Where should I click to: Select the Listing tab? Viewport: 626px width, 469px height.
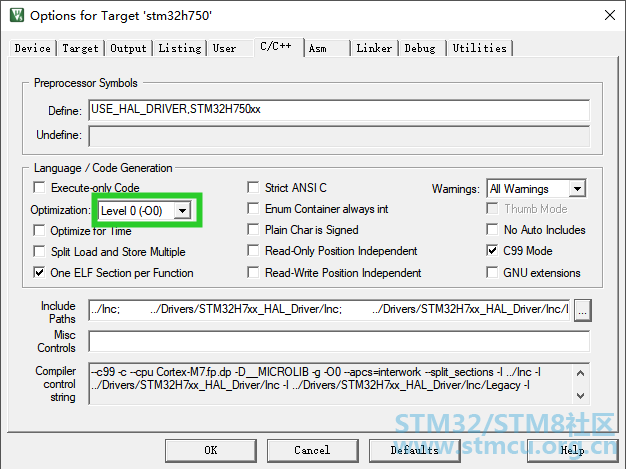click(180, 48)
